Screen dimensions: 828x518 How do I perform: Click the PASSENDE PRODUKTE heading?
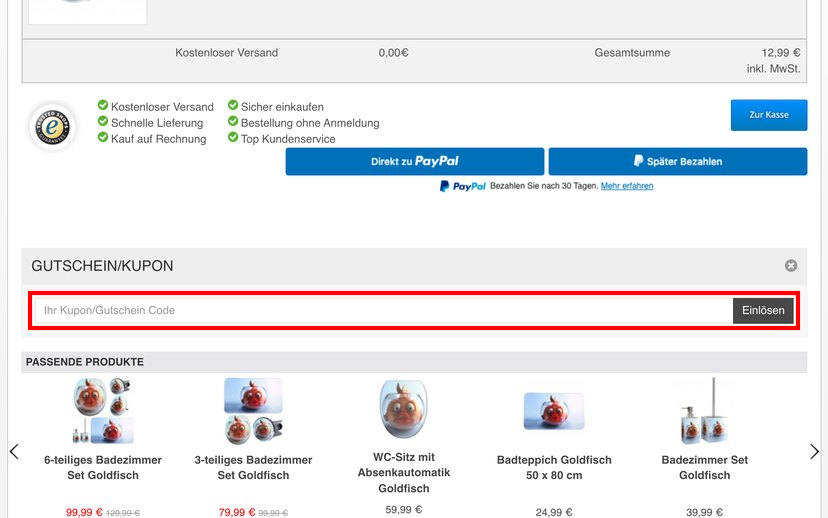[x=84, y=362]
